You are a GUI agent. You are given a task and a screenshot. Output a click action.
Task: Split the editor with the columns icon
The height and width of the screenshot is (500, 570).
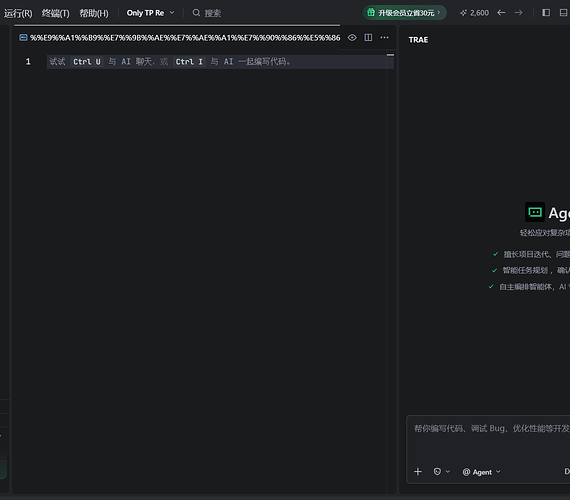(x=368, y=37)
